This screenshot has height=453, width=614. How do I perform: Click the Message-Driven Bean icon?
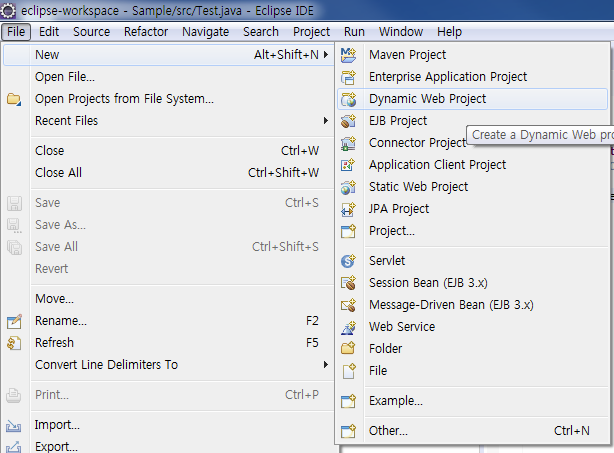348,305
